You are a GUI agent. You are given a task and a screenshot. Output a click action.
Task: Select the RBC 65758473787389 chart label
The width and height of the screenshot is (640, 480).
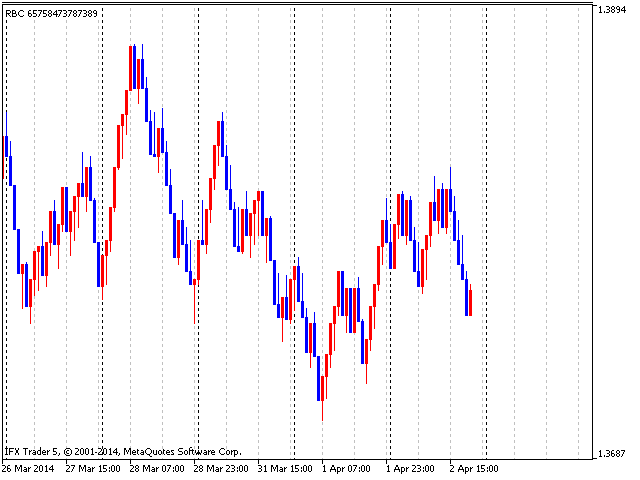click(x=51, y=14)
